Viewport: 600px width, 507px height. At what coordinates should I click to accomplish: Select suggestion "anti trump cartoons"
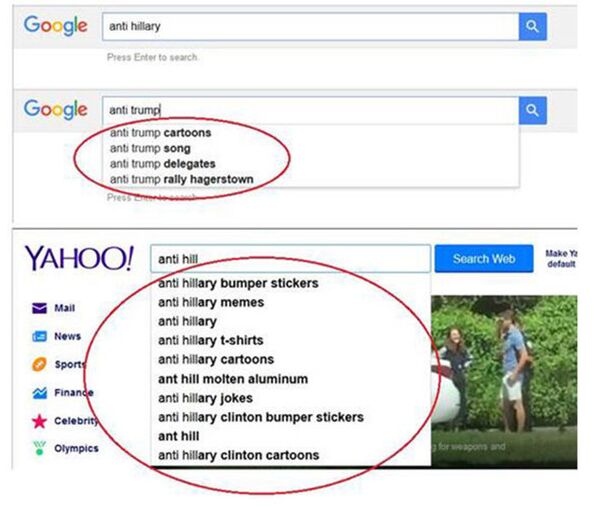tap(160, 133)
